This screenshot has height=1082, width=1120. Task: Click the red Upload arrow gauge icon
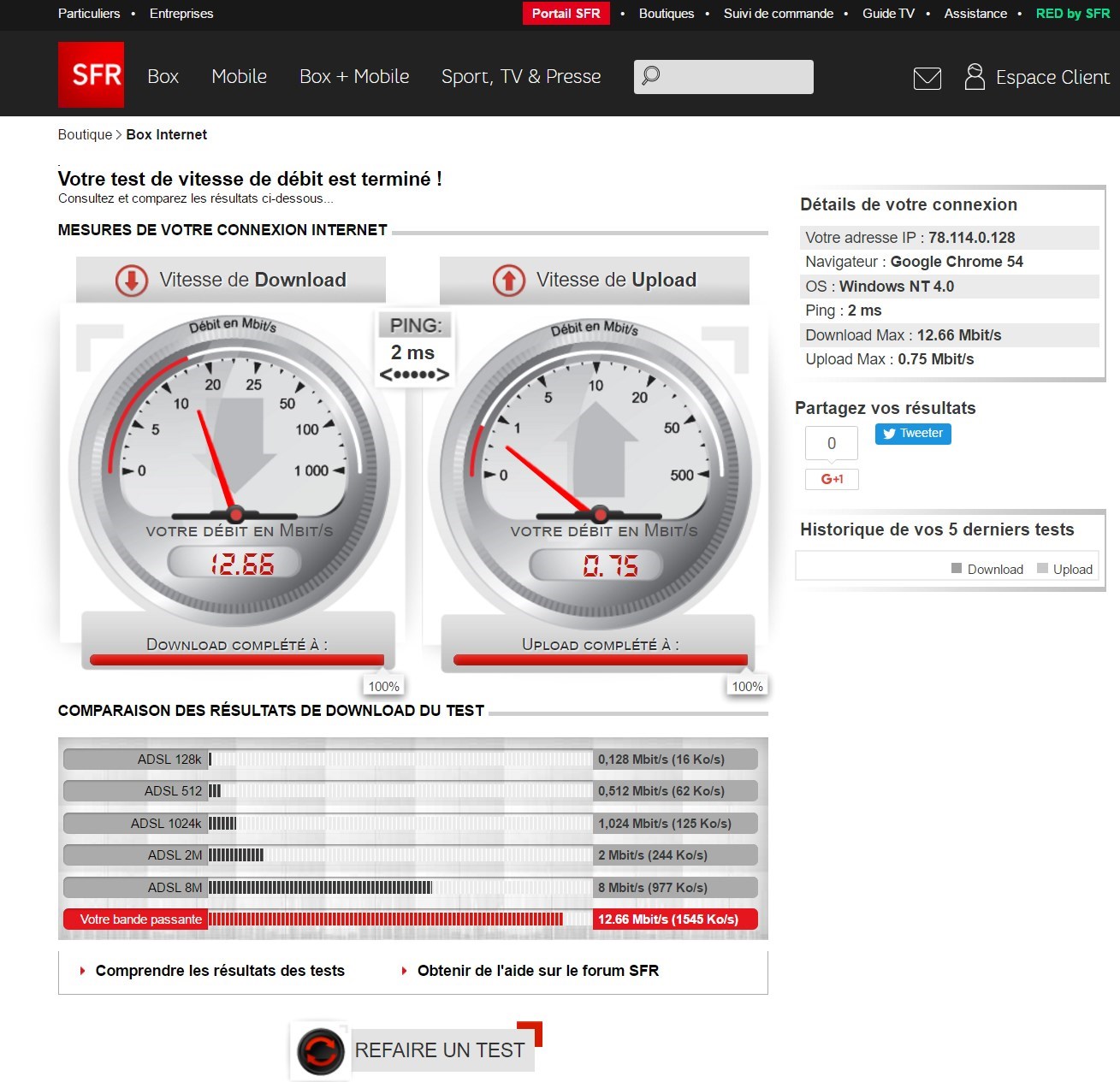click(508, 281)
